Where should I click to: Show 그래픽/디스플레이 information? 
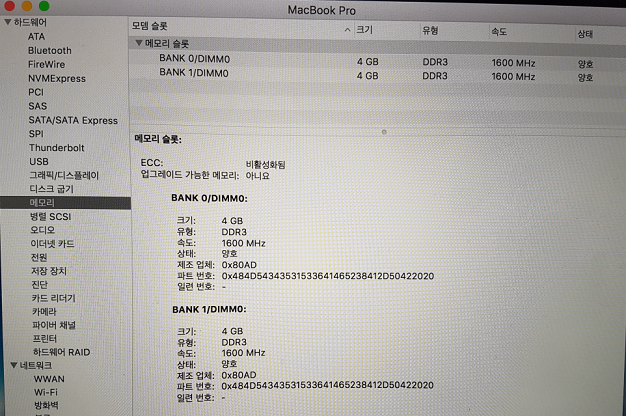tap(64, 175)
